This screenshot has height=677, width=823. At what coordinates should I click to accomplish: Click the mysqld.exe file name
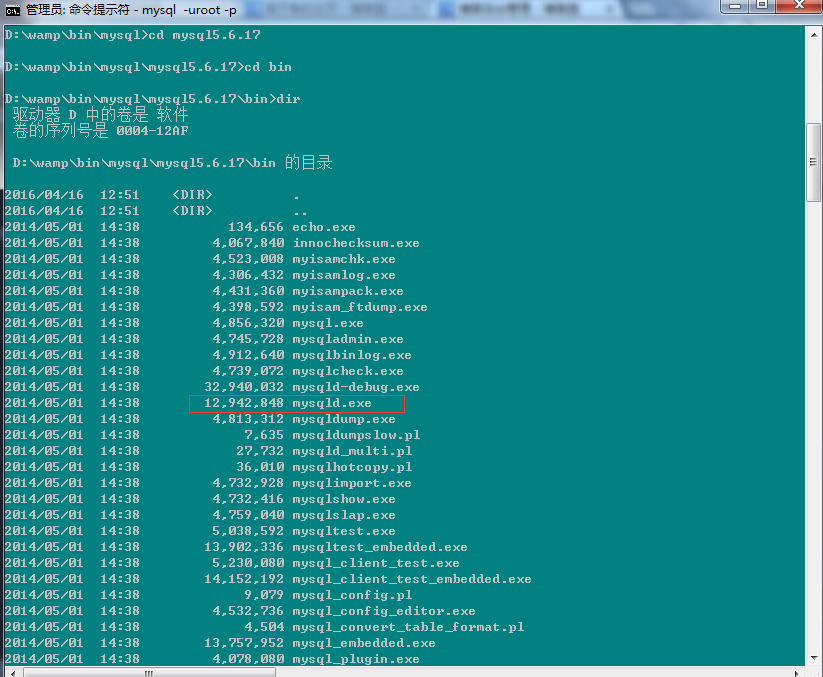pos(332,403)
